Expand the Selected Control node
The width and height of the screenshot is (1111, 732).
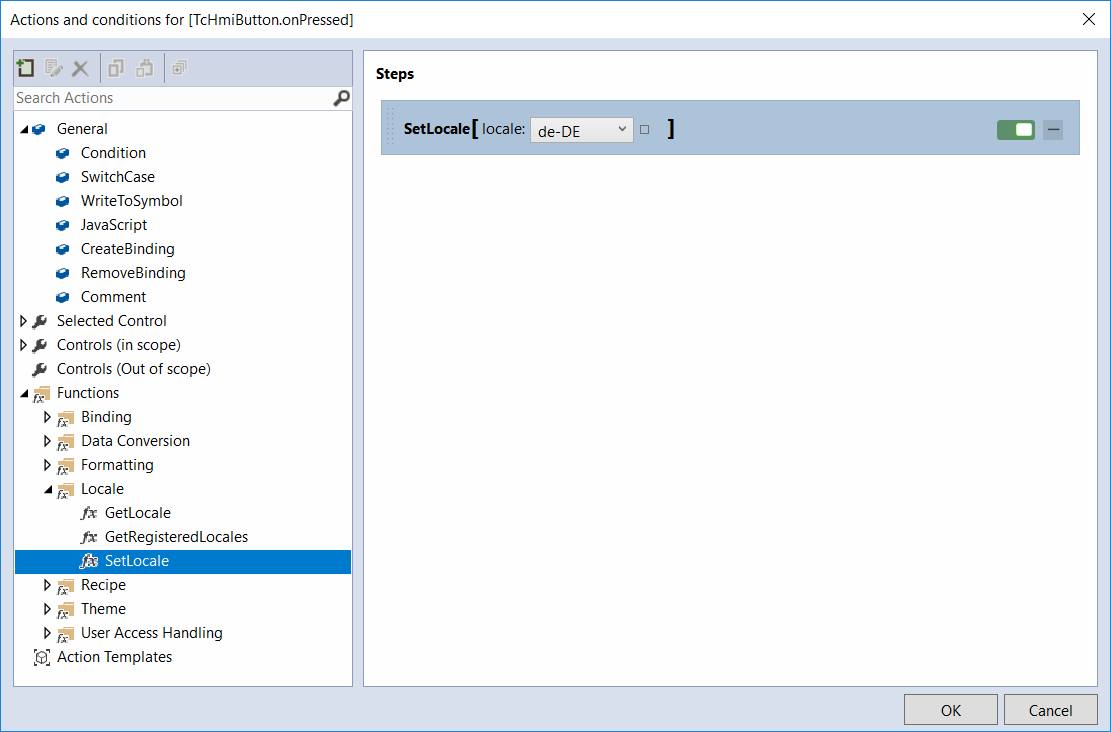[23, 321]
